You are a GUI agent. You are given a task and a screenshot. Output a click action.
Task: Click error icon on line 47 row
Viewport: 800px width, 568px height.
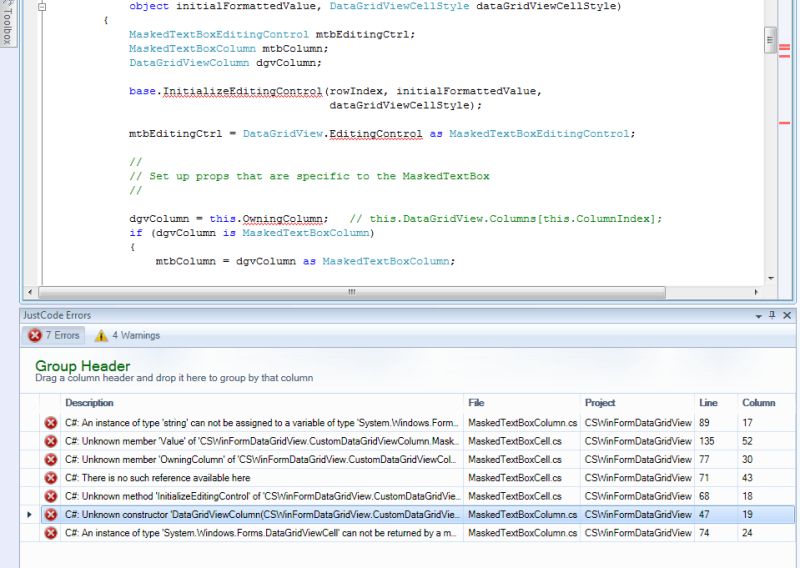tap(51, 514)
